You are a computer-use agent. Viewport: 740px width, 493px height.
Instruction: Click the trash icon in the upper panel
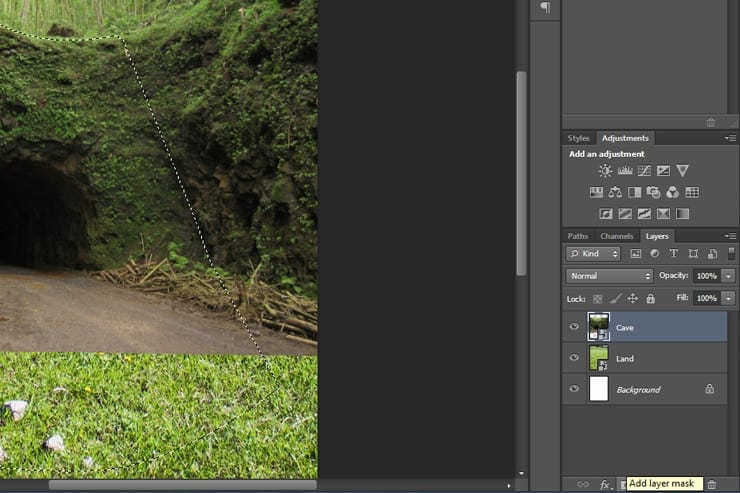click(x=711, y=123)
